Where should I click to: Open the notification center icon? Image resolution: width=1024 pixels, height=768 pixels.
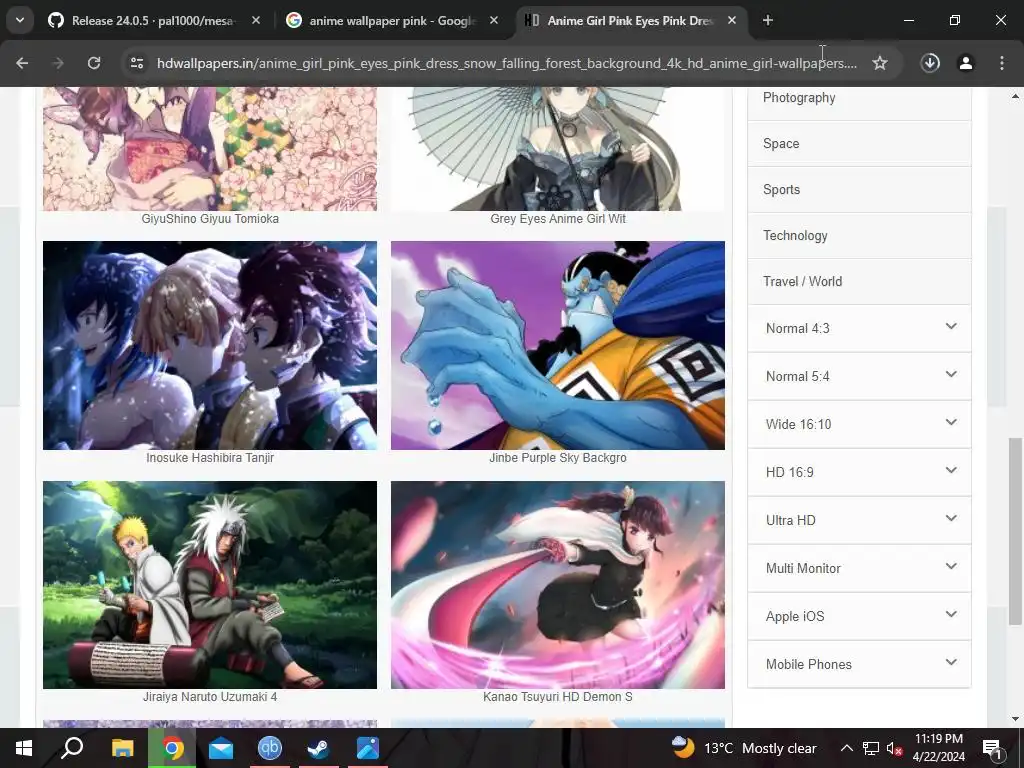tap(992, 748)
